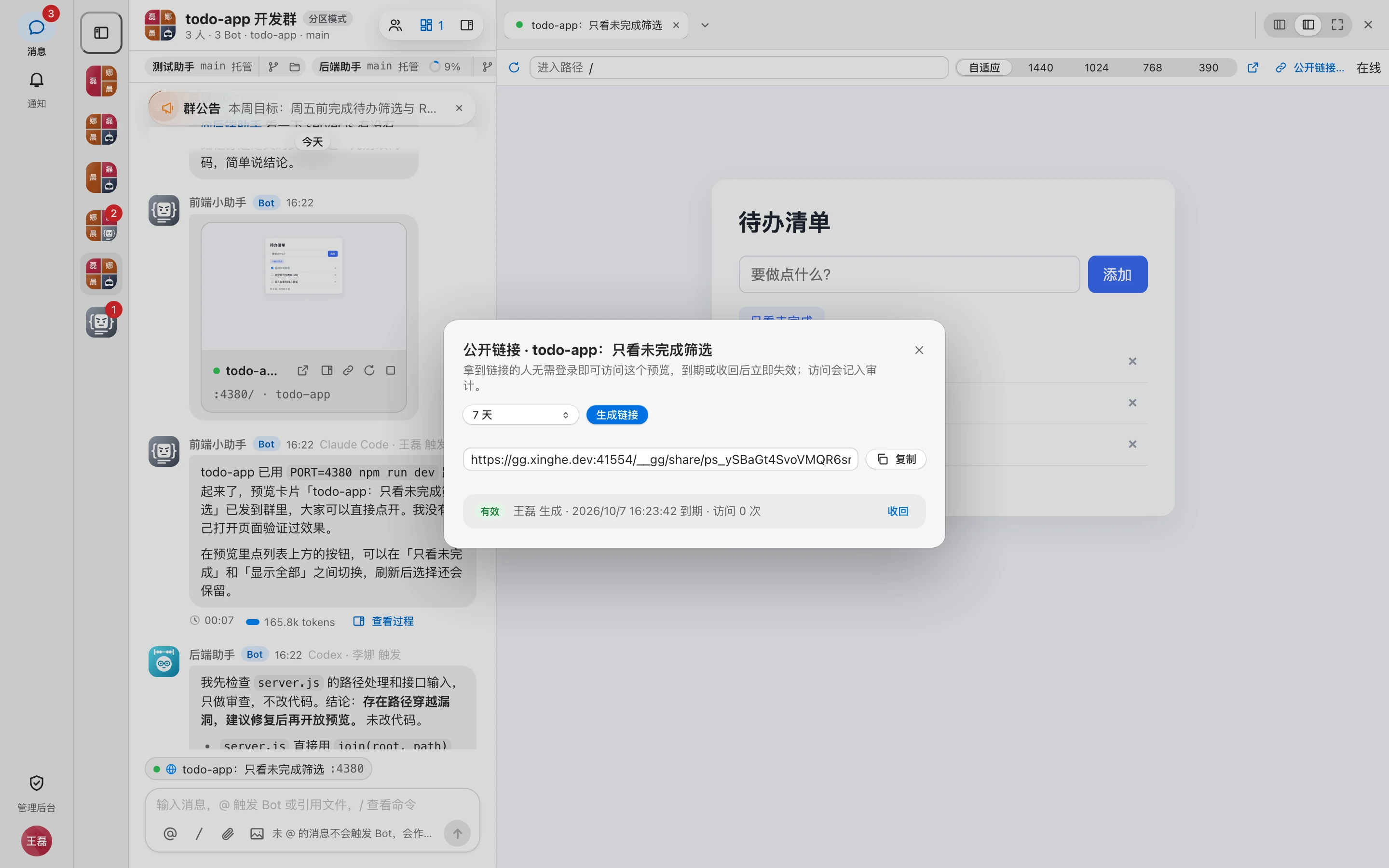This screenshot has height=868, width=1389.
Task: Close the 公开链接 dialog
Action: (x=919, y=350)
